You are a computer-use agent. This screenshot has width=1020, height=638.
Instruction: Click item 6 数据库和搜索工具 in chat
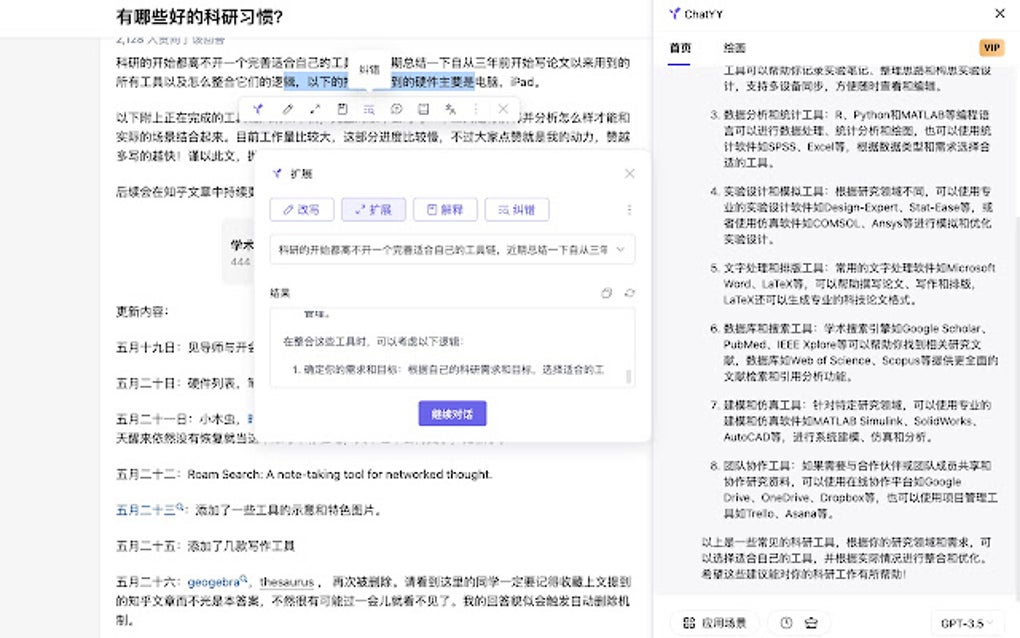(854, 352)
